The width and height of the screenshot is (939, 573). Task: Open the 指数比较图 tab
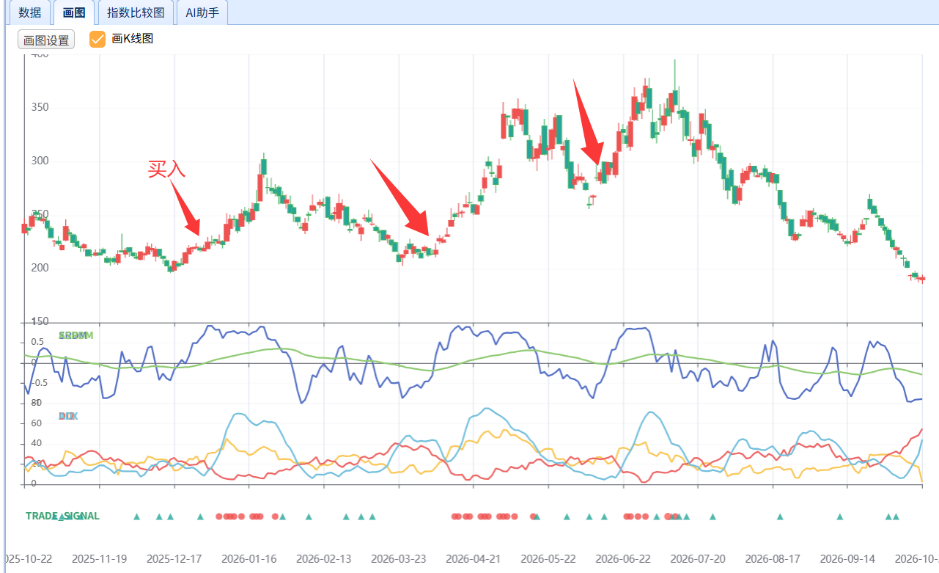coord(135,13)
